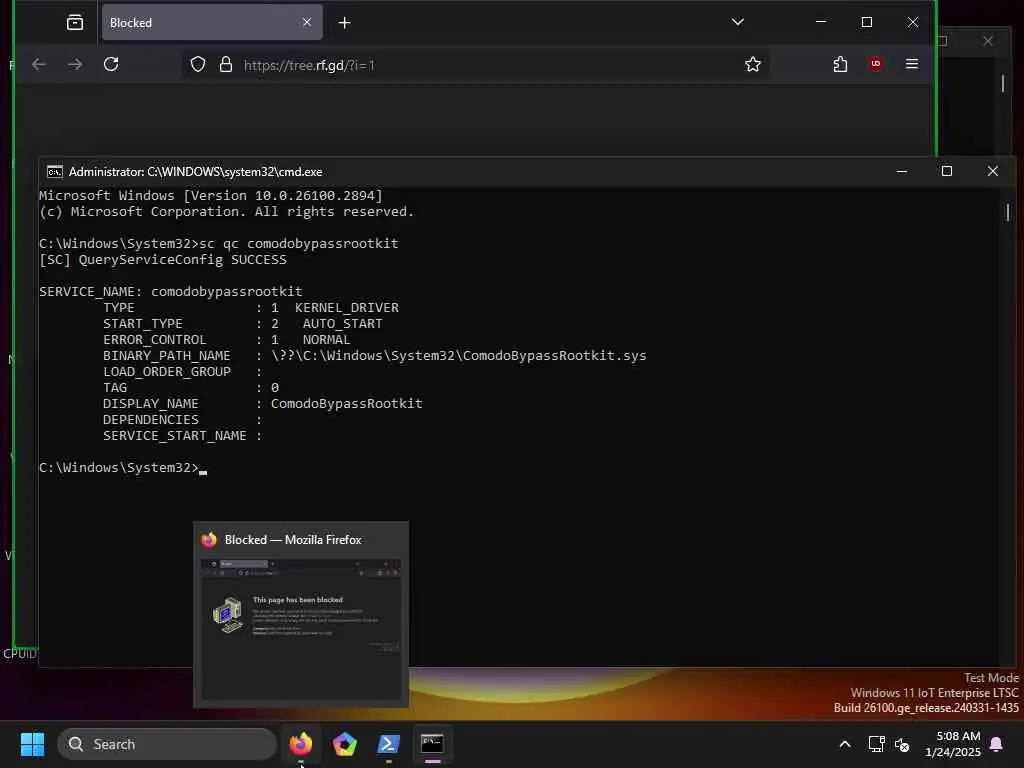Click the DISPLAY_NAME ComodoBypassRootkit value

[x=346, y=404]
